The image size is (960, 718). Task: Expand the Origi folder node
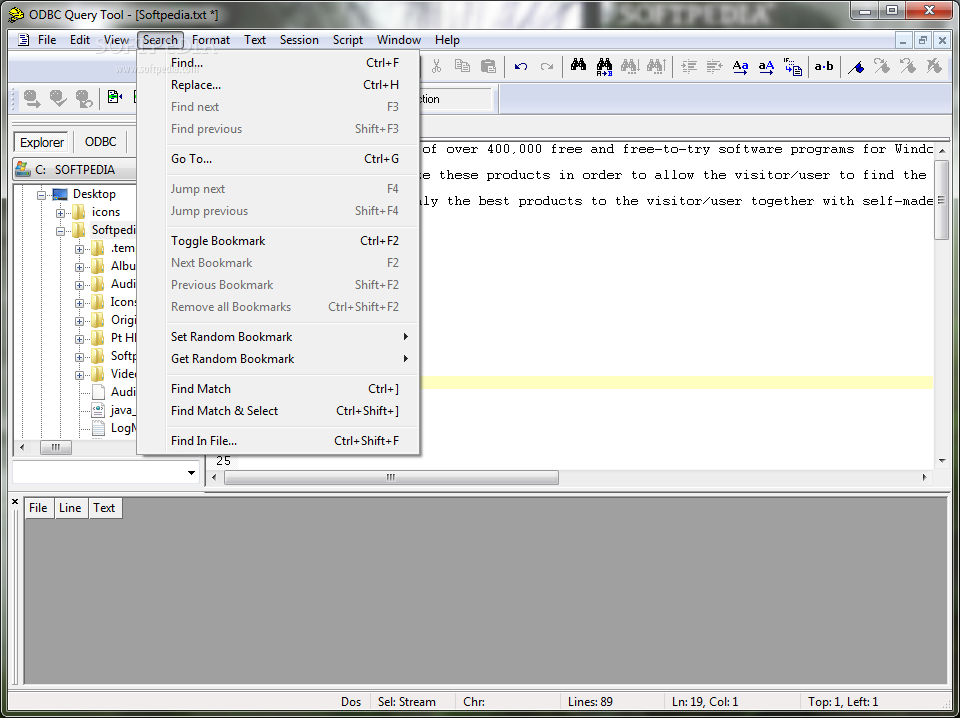coord(79,321)
